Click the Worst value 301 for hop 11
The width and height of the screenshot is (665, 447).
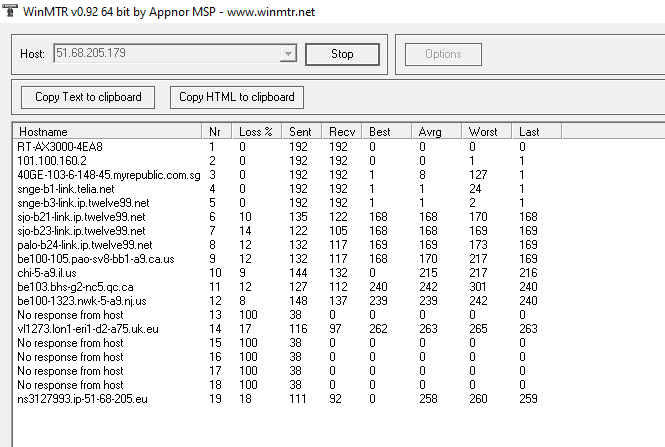pos(478,287)
